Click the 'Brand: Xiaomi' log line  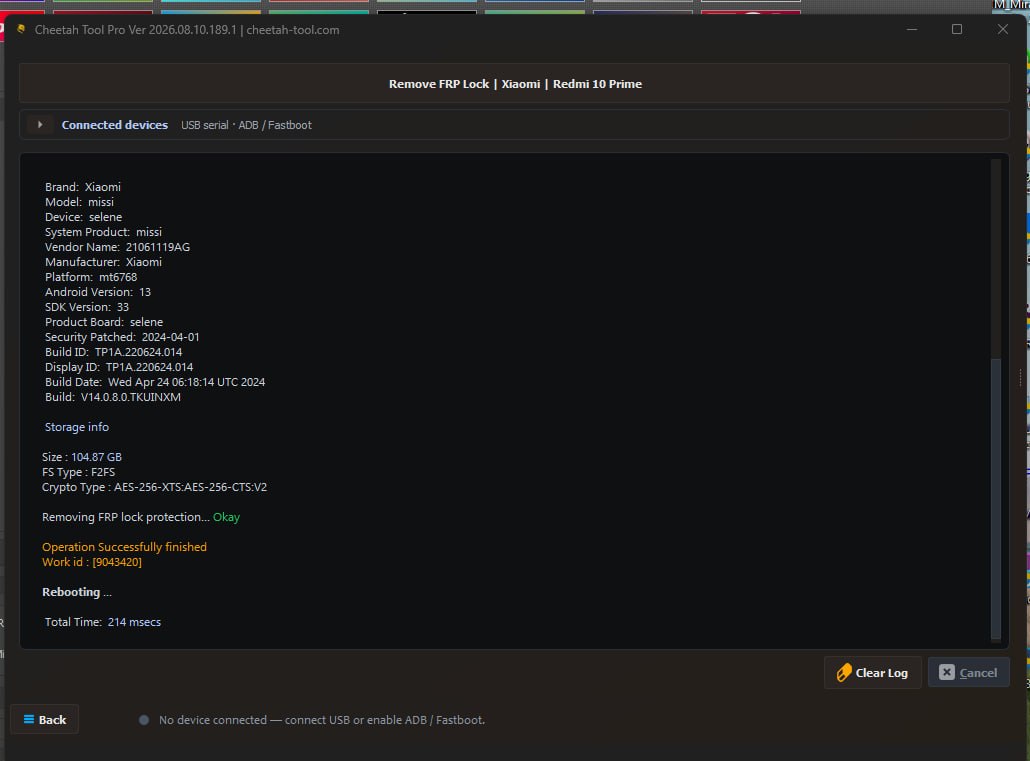(x=83, y=187)
